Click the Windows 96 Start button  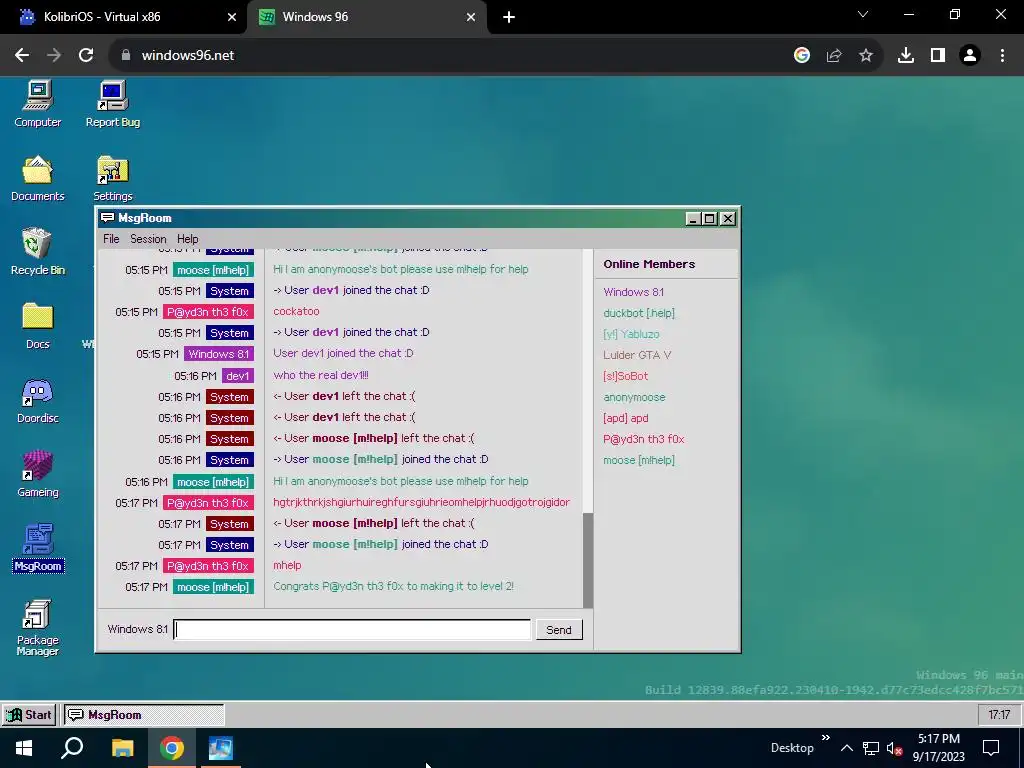[x=29, y=714]
